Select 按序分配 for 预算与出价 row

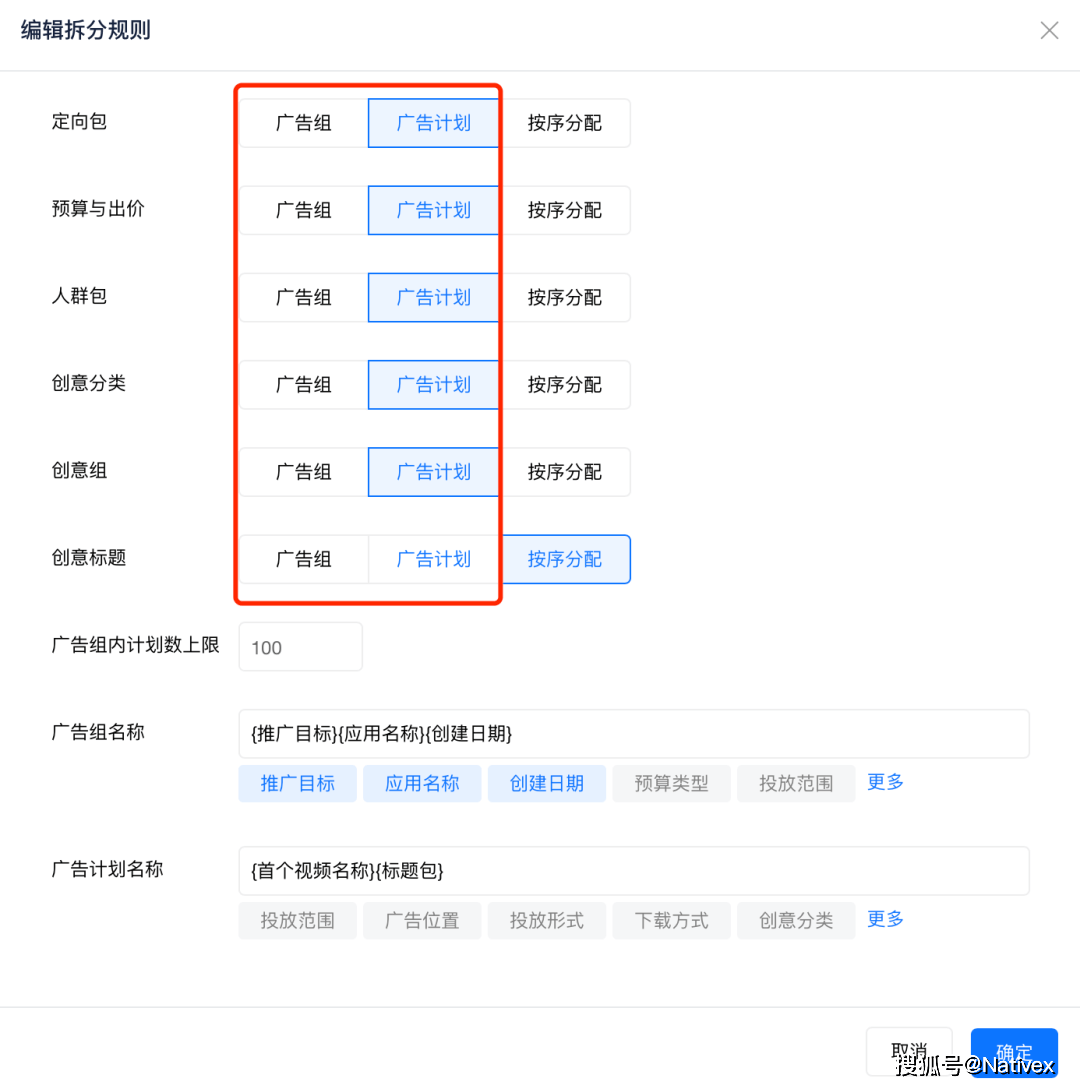coord(565,210)
